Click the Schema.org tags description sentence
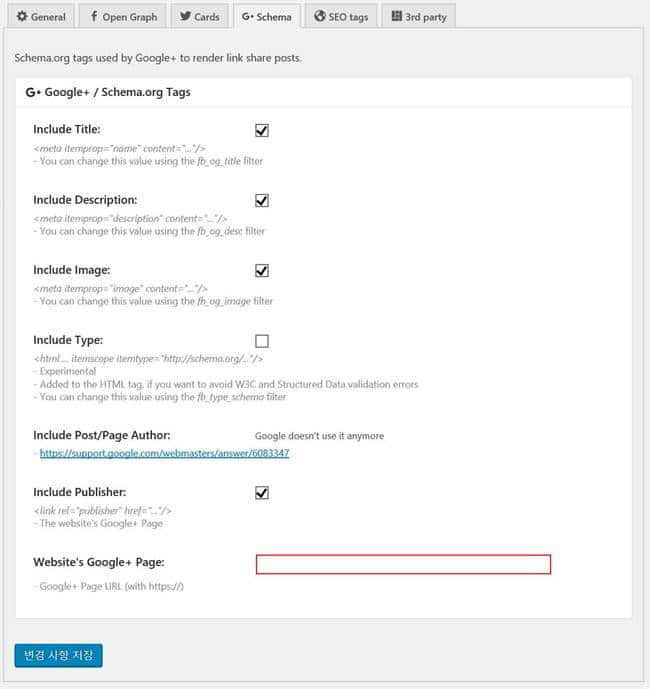Image resolution: width=650 pixels, height=689 pixels. click(x=158, y=58)
